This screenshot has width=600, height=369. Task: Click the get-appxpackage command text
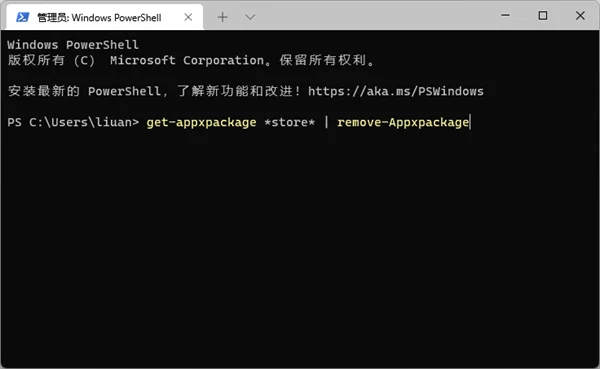point(201,122)
